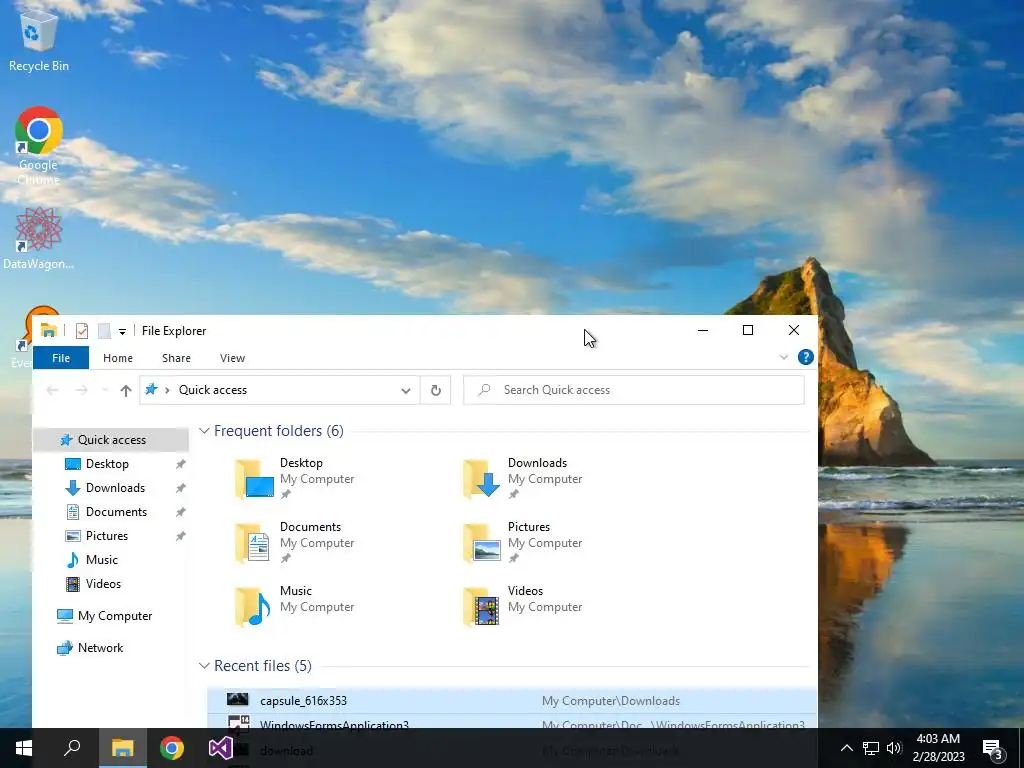Collapse the Frequent folders group
Image resolution: width=1024 pixels, height=768 pixels.
204,431
